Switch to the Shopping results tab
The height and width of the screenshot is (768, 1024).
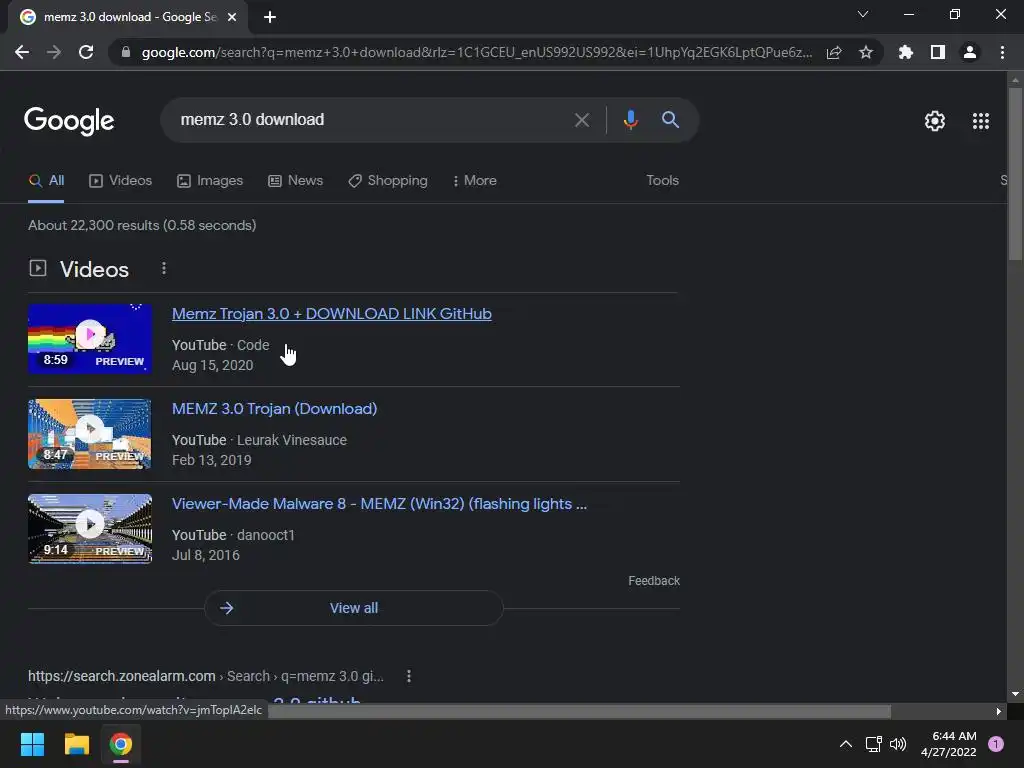[388, 180]
